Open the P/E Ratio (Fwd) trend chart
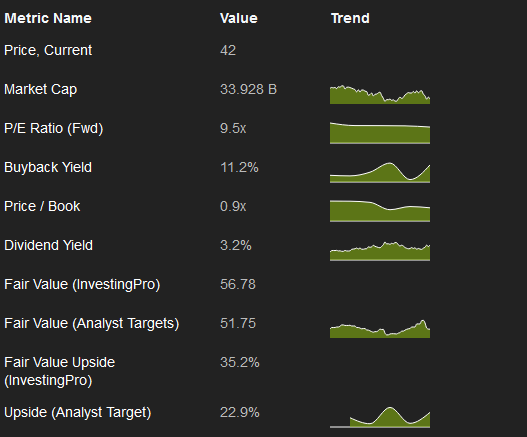Screen dimensions: 527x437 380,133
